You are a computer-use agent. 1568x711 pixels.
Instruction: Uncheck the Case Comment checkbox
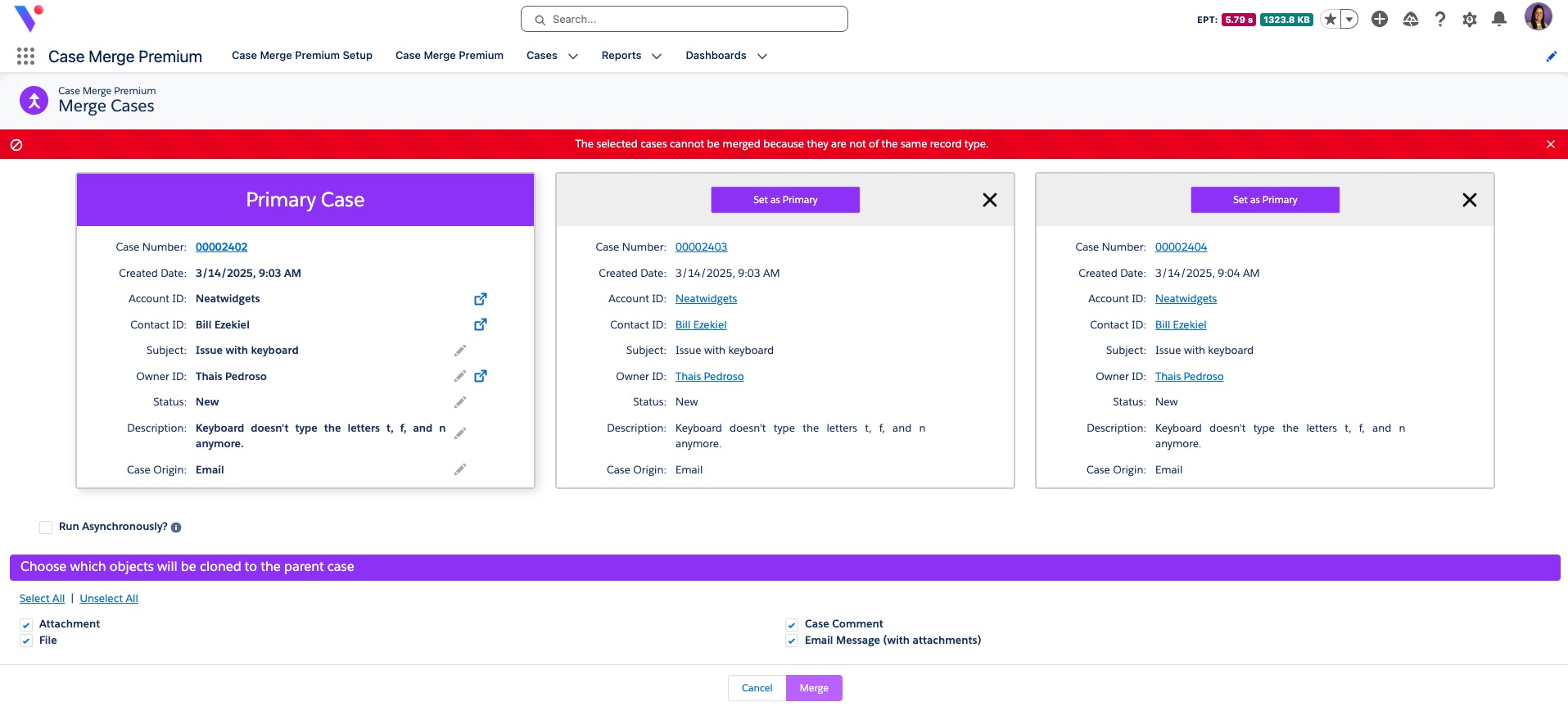coord(792,625)
